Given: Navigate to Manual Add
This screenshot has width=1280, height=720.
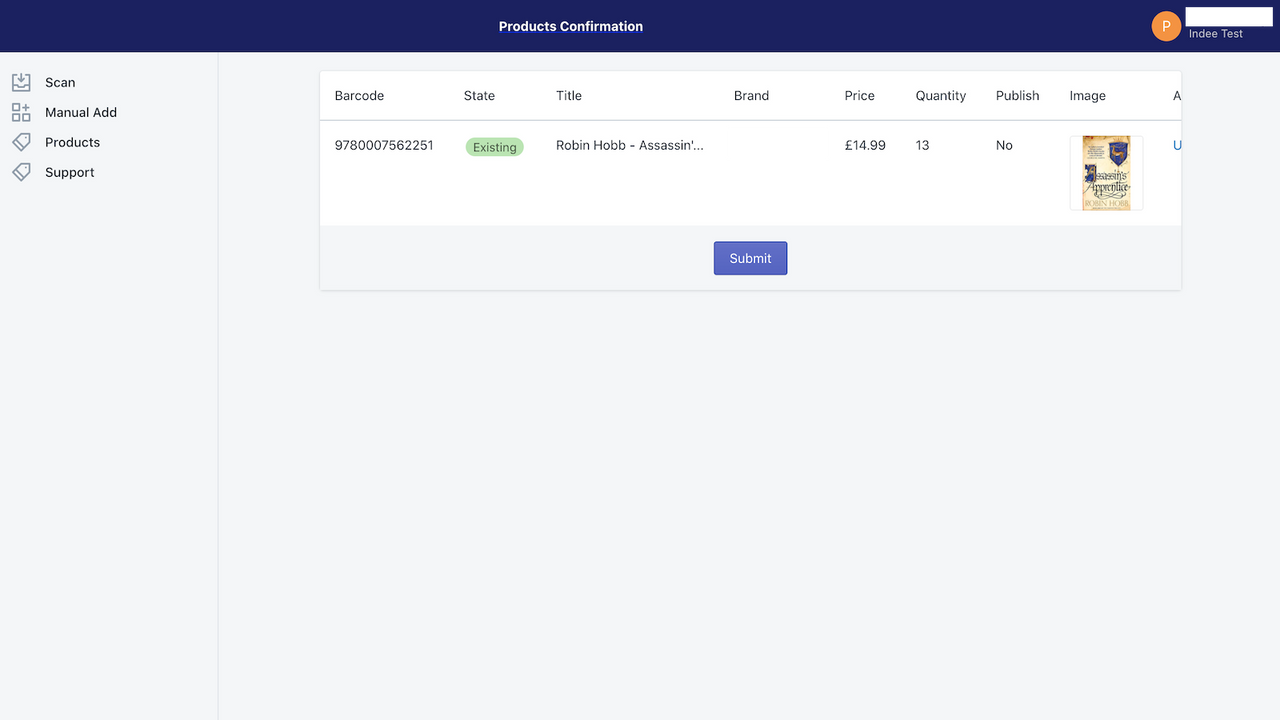Looking at the screenshot, I should 80,112.
